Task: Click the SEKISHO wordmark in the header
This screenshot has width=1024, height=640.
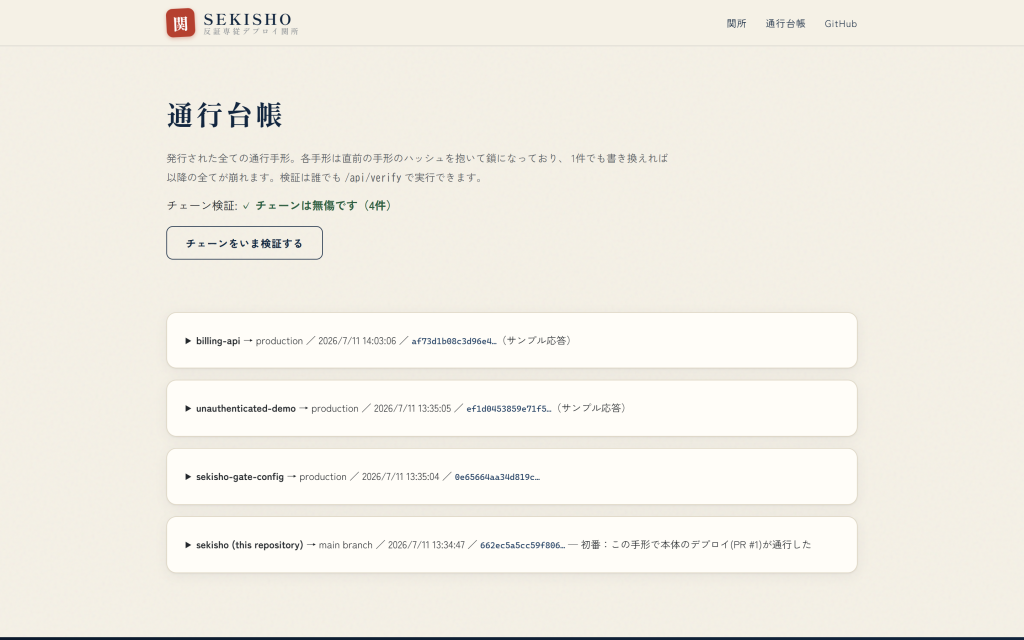Action: (248, 20)
